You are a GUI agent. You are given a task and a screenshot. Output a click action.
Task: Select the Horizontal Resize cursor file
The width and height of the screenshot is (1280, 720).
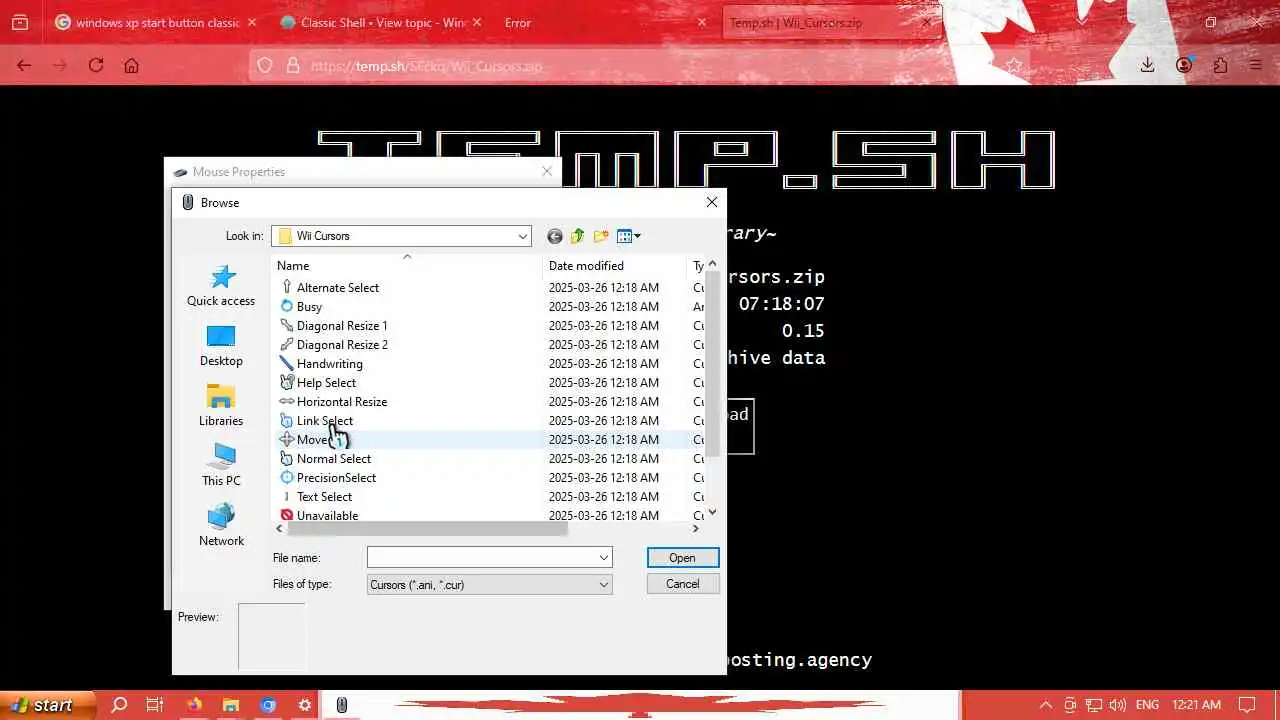(x=342, y=402)
